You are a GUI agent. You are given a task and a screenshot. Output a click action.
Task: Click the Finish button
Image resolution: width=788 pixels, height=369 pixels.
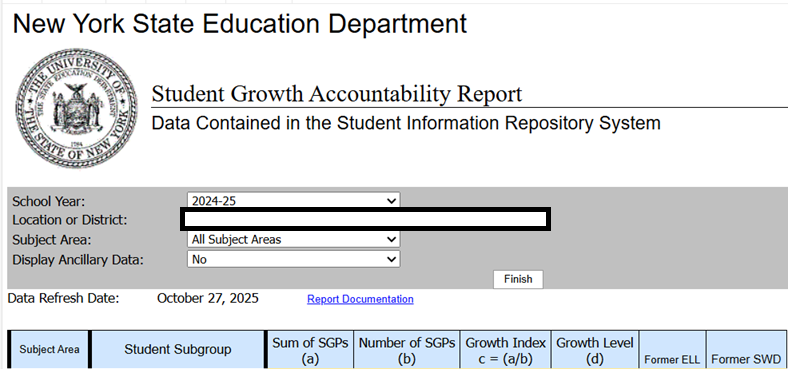pyautogui.click(x=518, y=279)
